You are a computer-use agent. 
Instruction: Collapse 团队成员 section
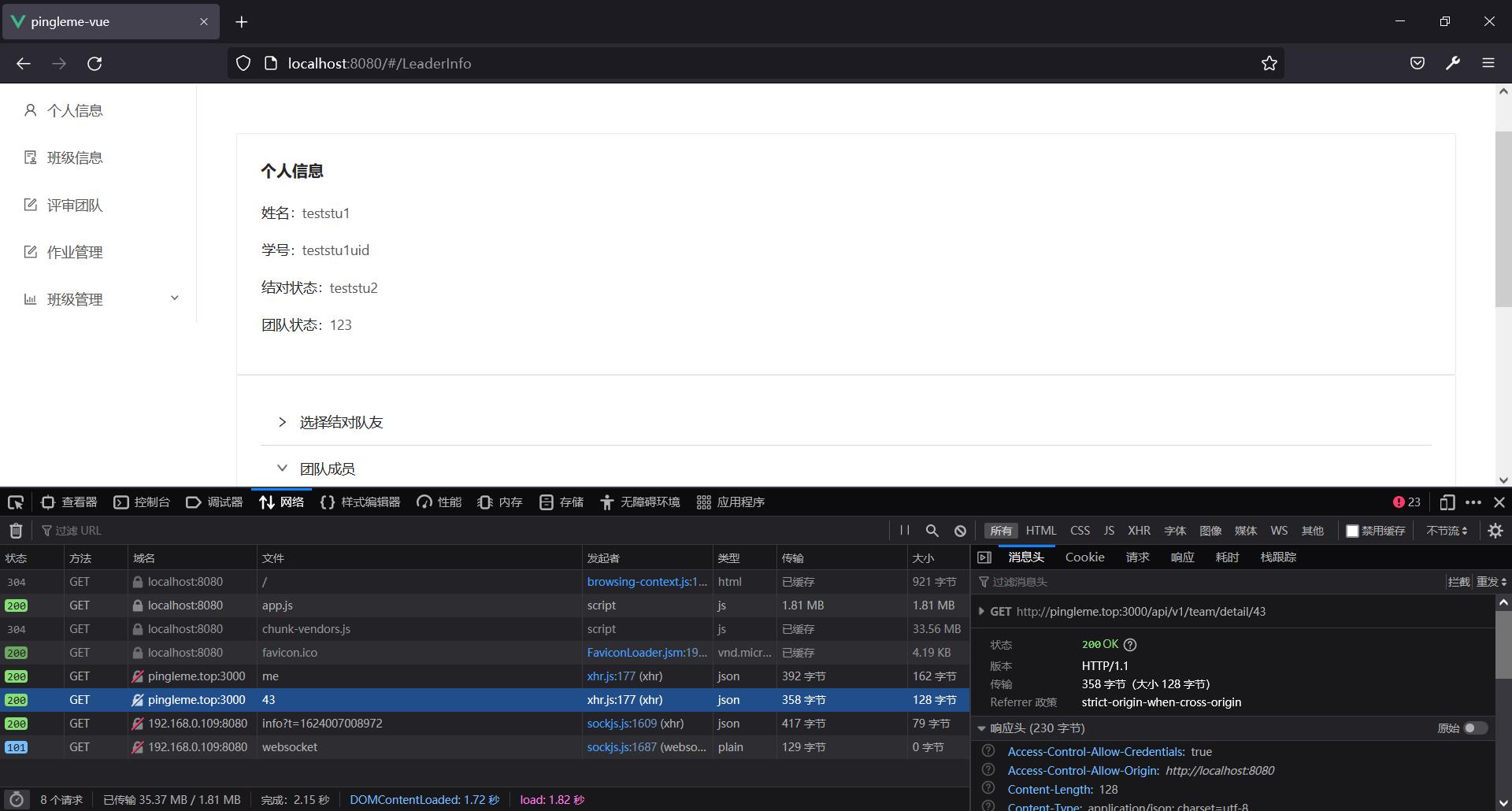[846, 468]
